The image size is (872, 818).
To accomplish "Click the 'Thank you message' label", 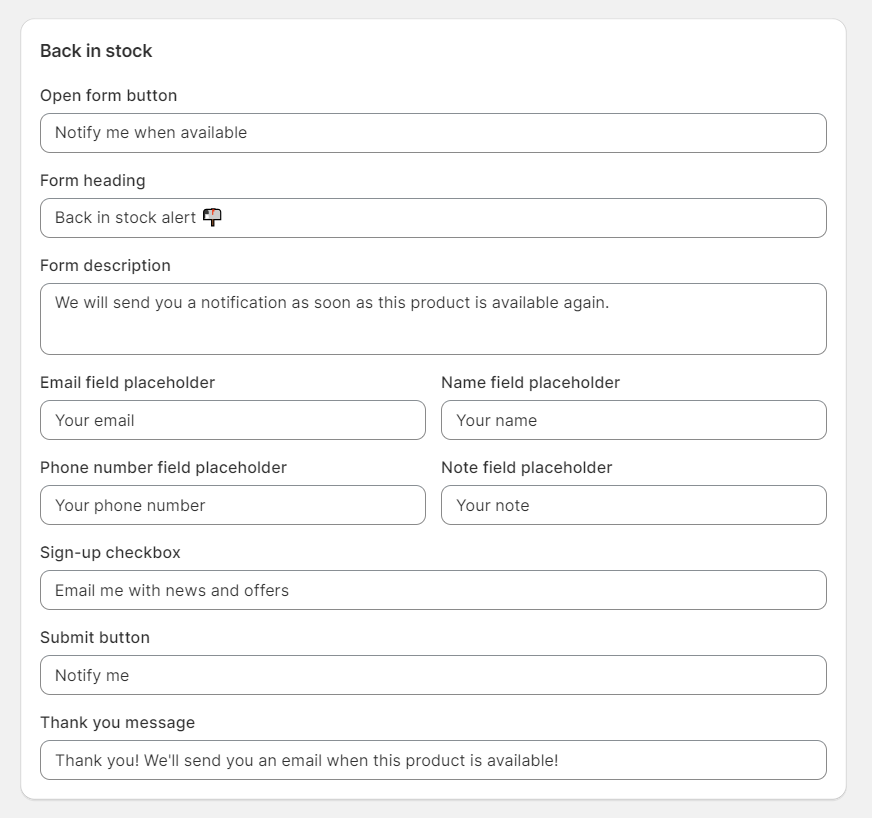I will pos(117,723).
